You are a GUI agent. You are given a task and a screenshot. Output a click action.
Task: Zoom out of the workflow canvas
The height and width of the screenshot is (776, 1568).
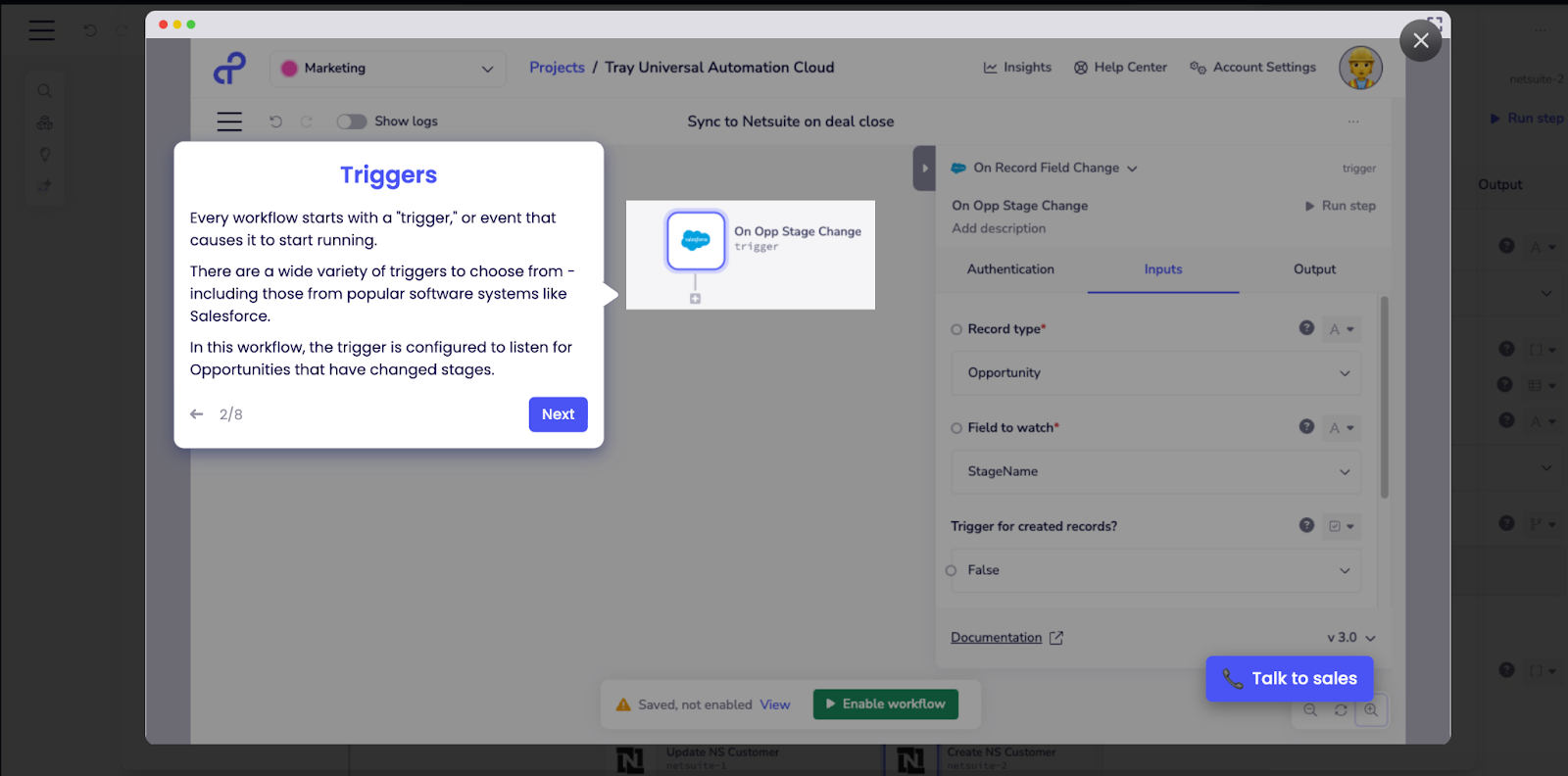[1310, 710]
